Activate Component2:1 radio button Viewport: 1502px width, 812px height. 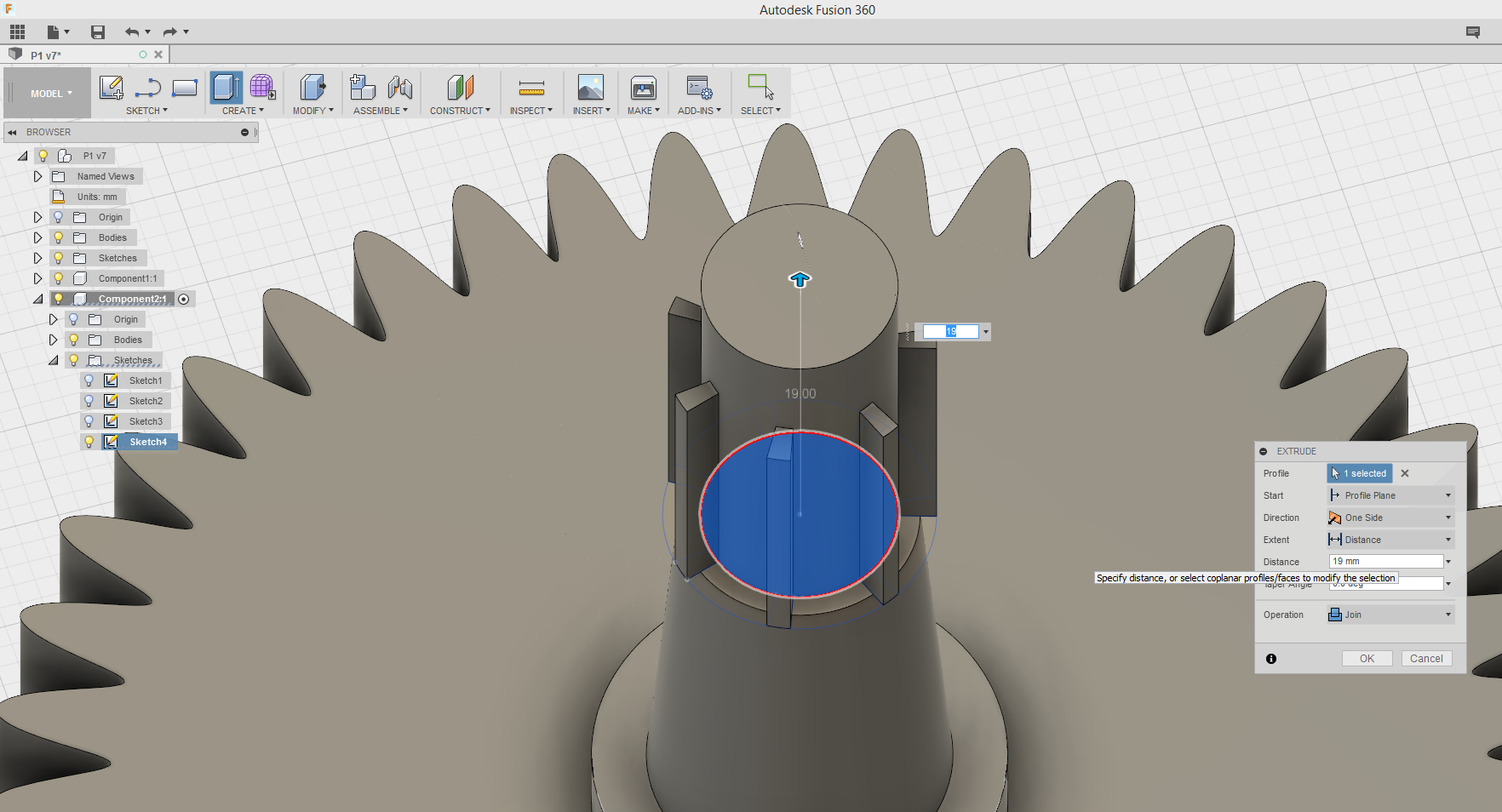[x=184, y=299]
